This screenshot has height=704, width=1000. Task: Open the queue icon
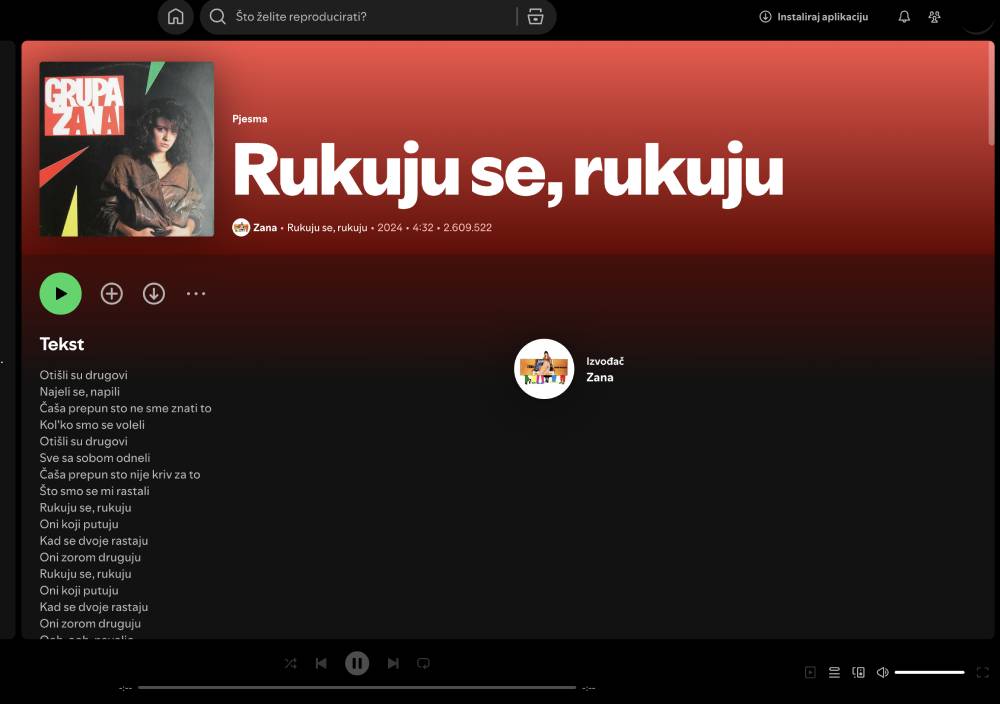(834, 672)
